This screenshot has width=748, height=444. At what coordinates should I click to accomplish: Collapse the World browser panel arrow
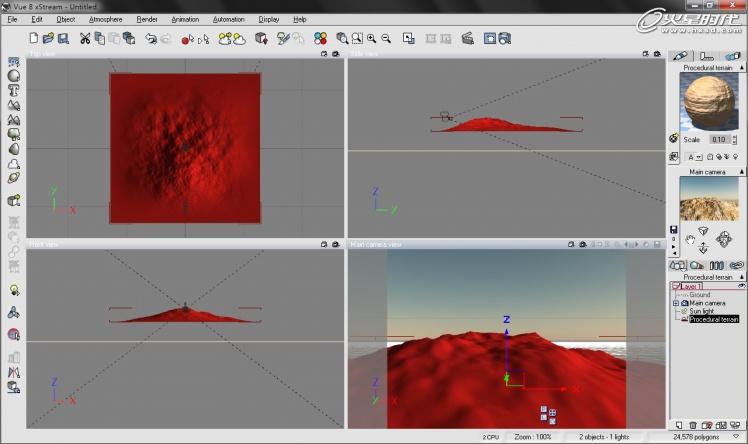(x=742, y=277)
